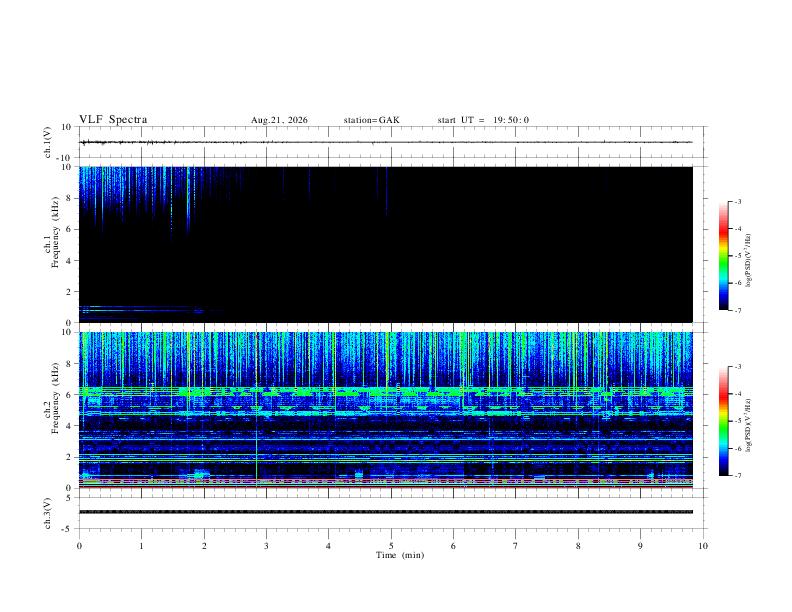Viewport: 792px width, 612px height.
Task: Click the -3 label on upper color bar
Action: click(x=738, y=201)
